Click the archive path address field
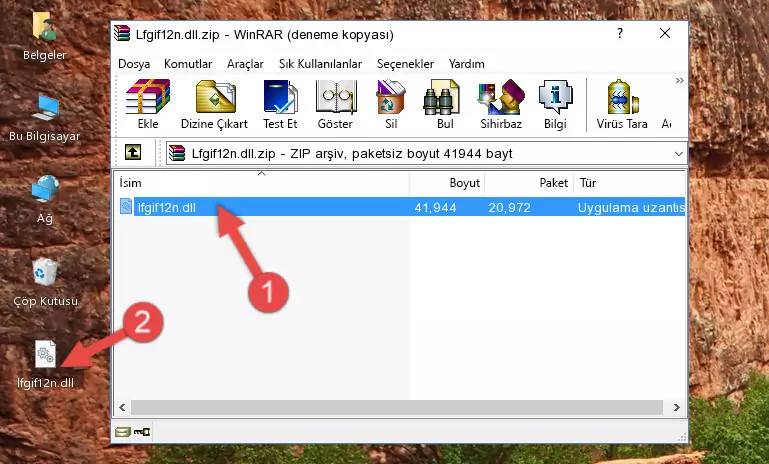Image resolution: width=769 pixels, height=464 pixels. [x=427, y=154]
